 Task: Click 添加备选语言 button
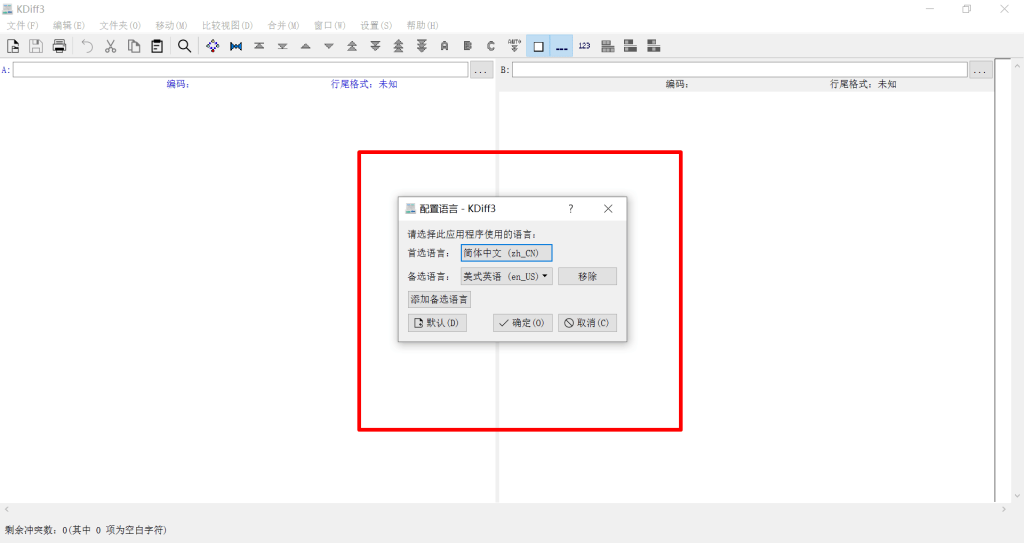tap(439, 299)
